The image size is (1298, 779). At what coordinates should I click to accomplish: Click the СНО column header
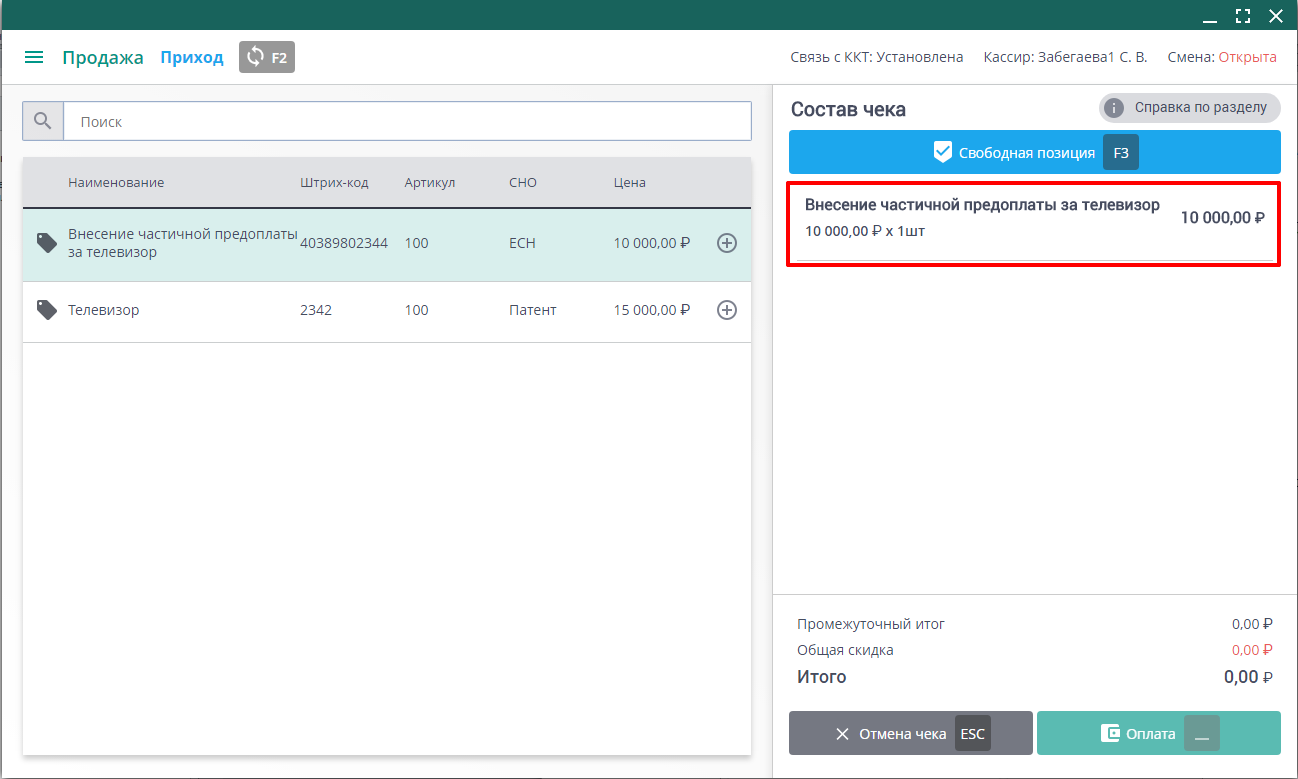[x=523, y=182]
